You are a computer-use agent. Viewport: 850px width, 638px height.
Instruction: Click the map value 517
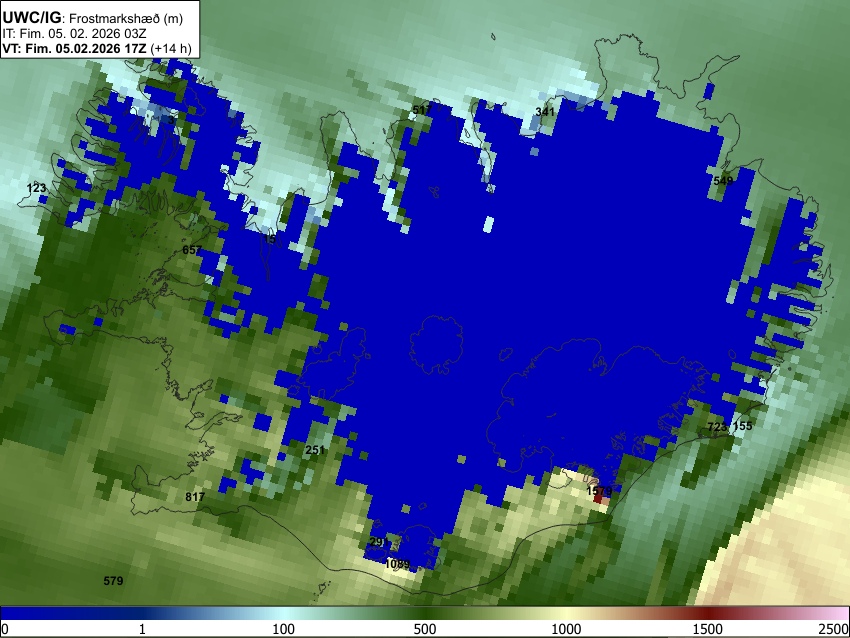click(422, 110)
